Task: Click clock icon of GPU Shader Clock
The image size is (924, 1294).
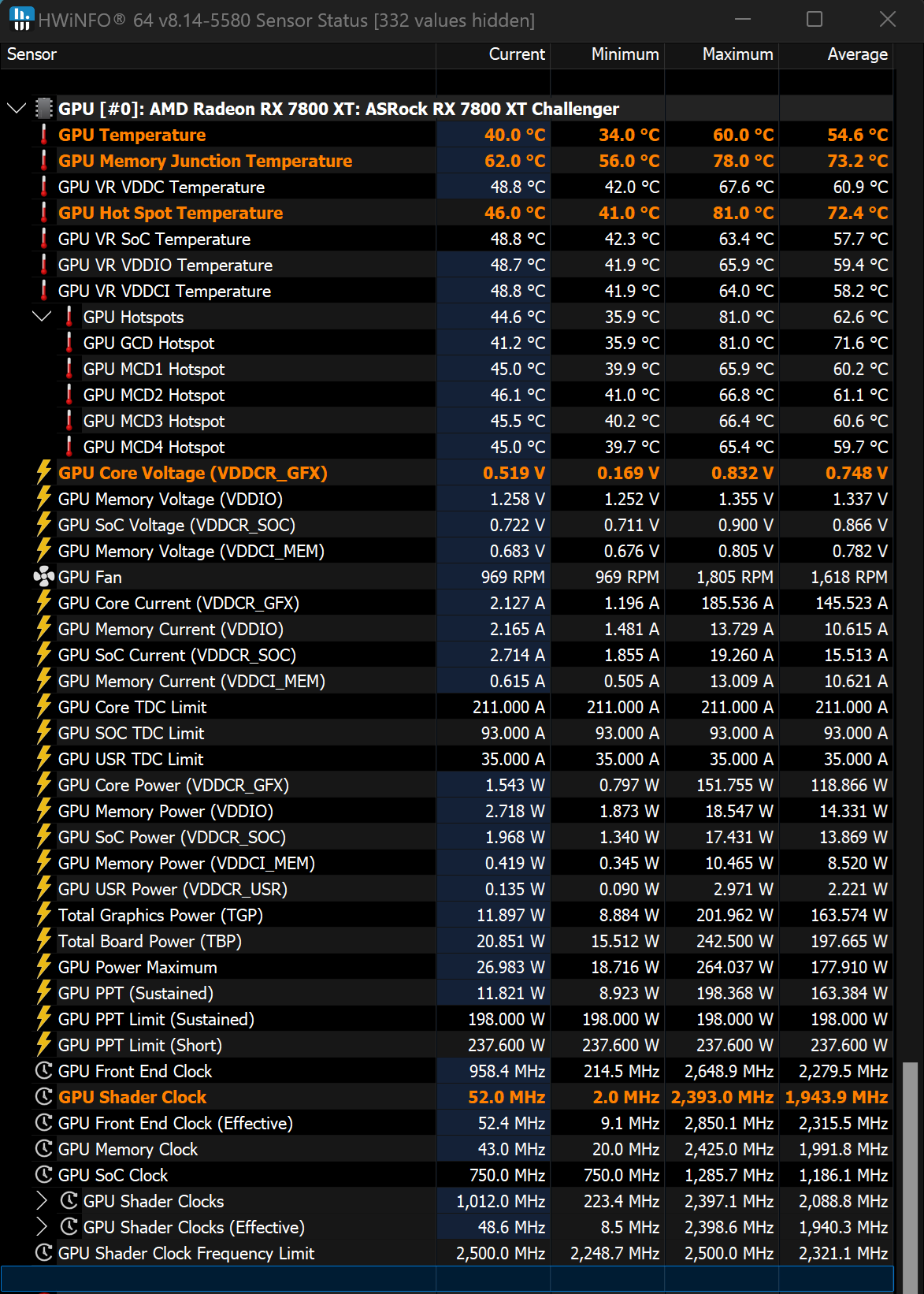Action: pyautogui.click(x=44, y=1096)
